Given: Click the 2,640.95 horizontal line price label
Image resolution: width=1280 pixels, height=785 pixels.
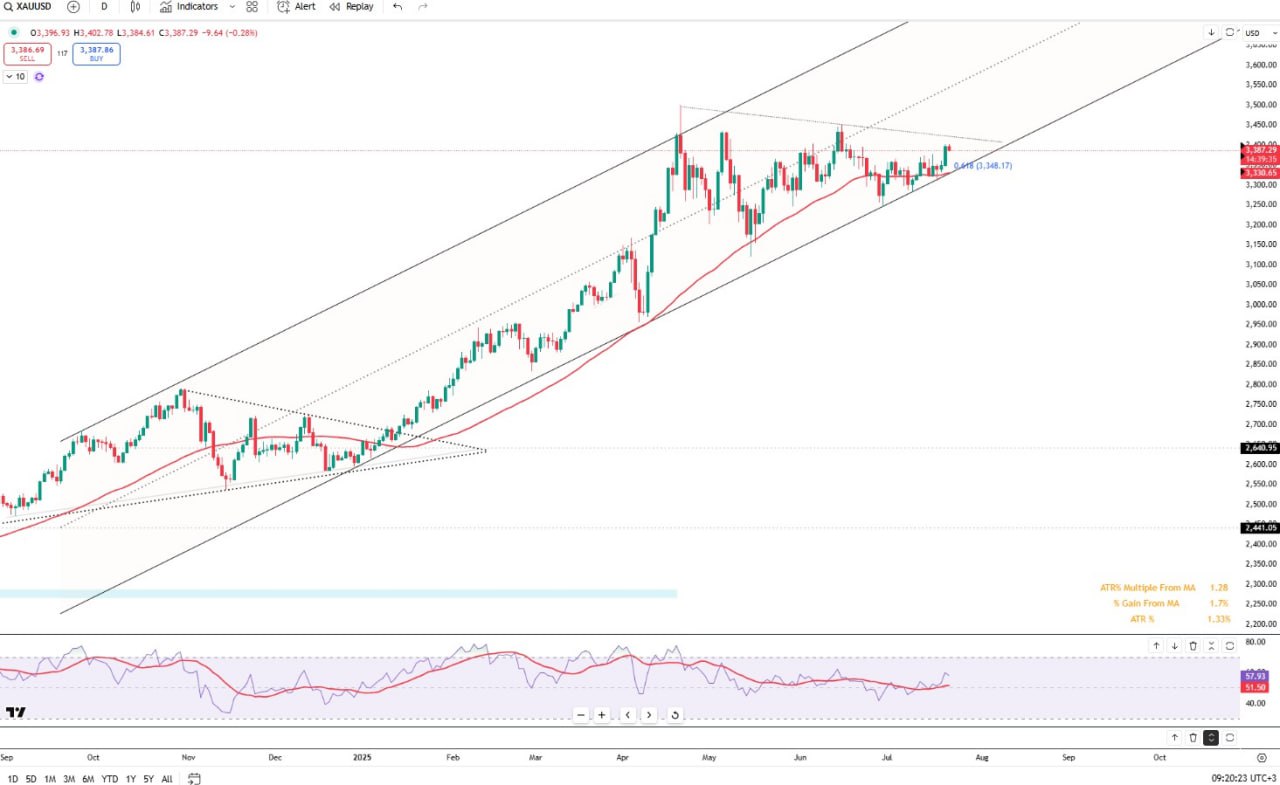Looking at the screenshot, I should point(1259,448).
